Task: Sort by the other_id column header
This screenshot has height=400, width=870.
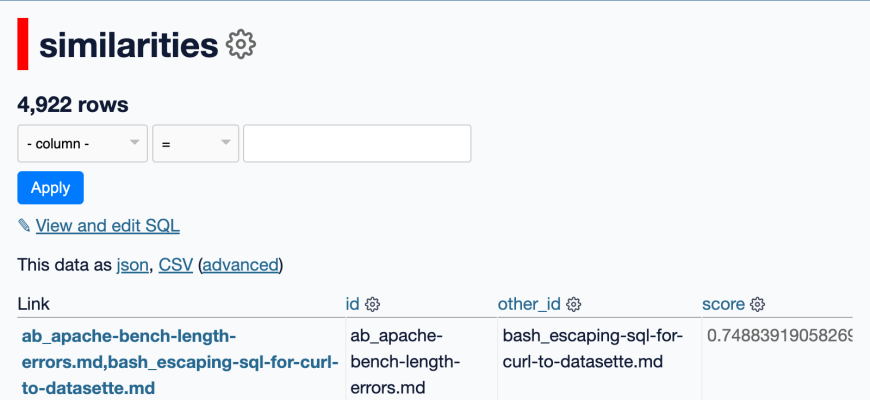Action: [x=529, y=304]
